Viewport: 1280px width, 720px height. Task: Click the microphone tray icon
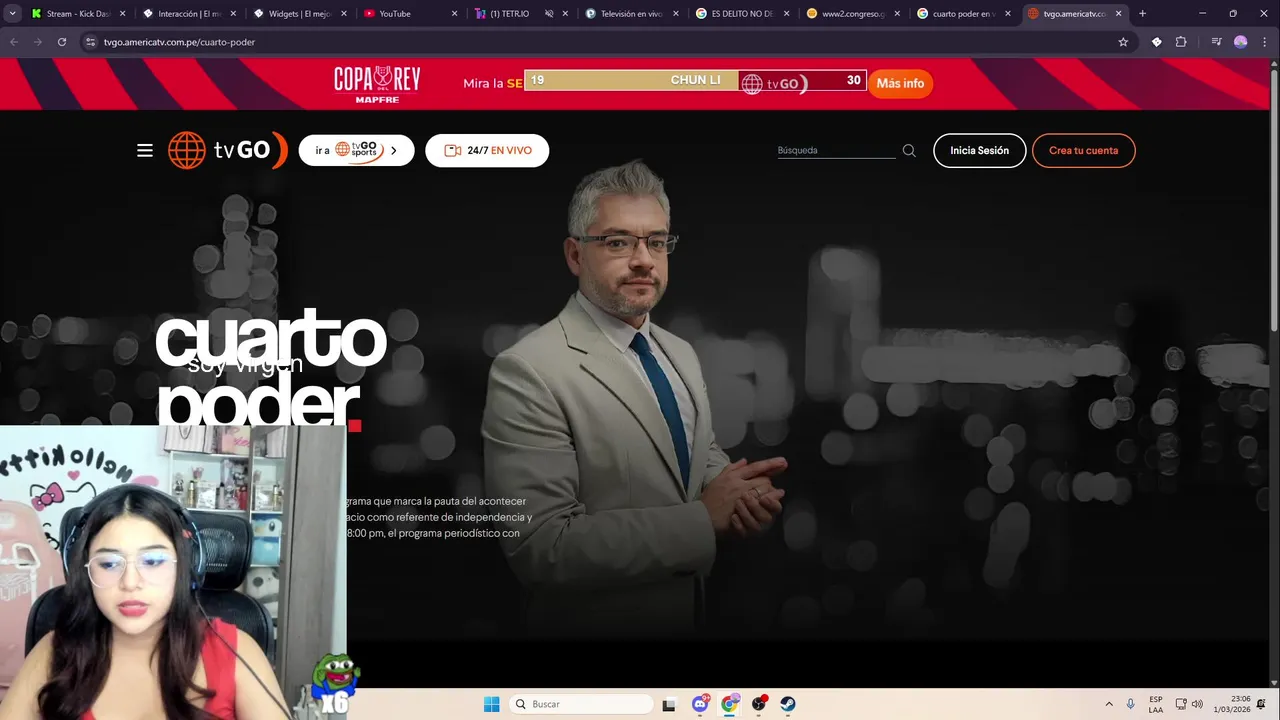[1131, 704]
